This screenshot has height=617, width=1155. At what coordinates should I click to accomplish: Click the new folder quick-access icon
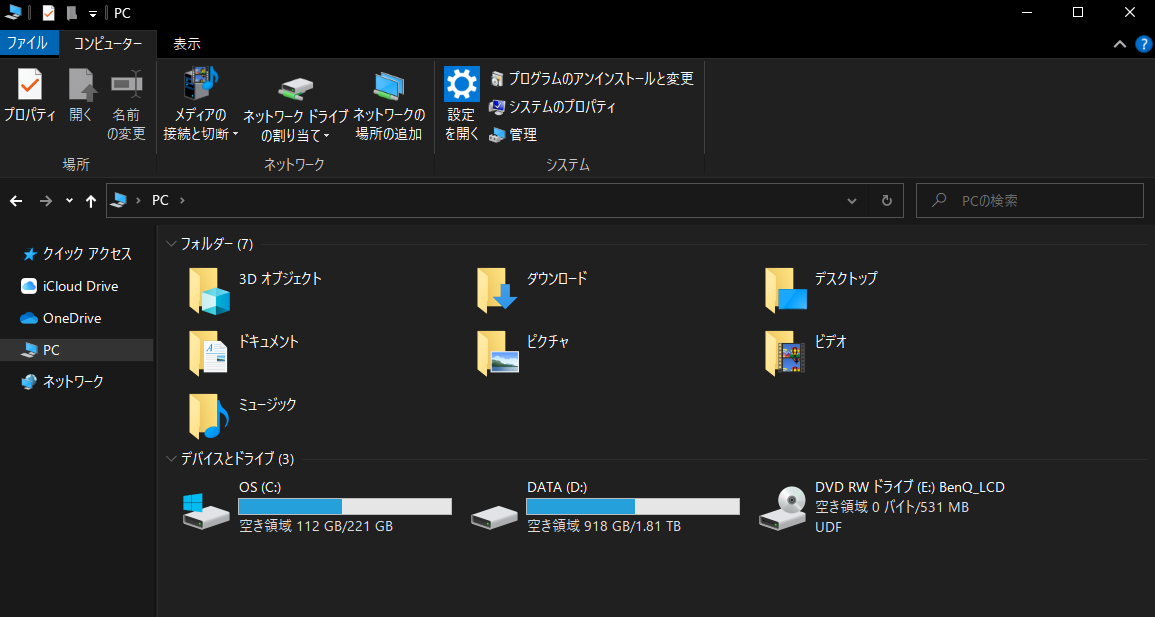[71, 13]
